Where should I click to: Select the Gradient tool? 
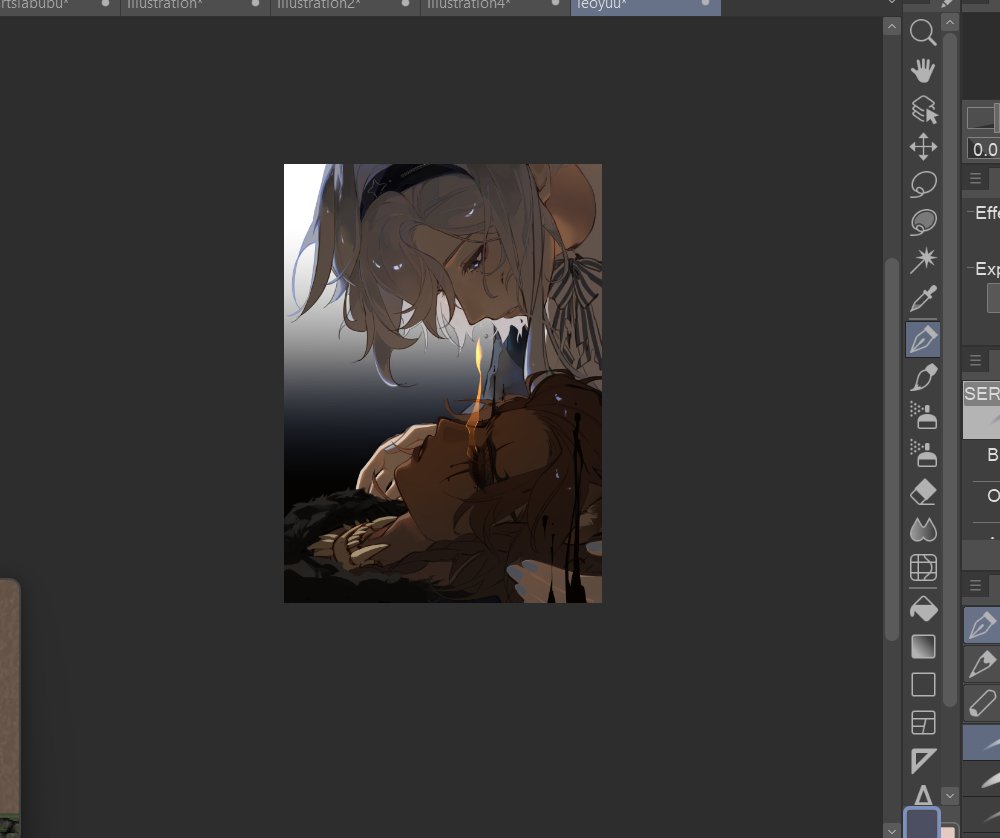923,647
